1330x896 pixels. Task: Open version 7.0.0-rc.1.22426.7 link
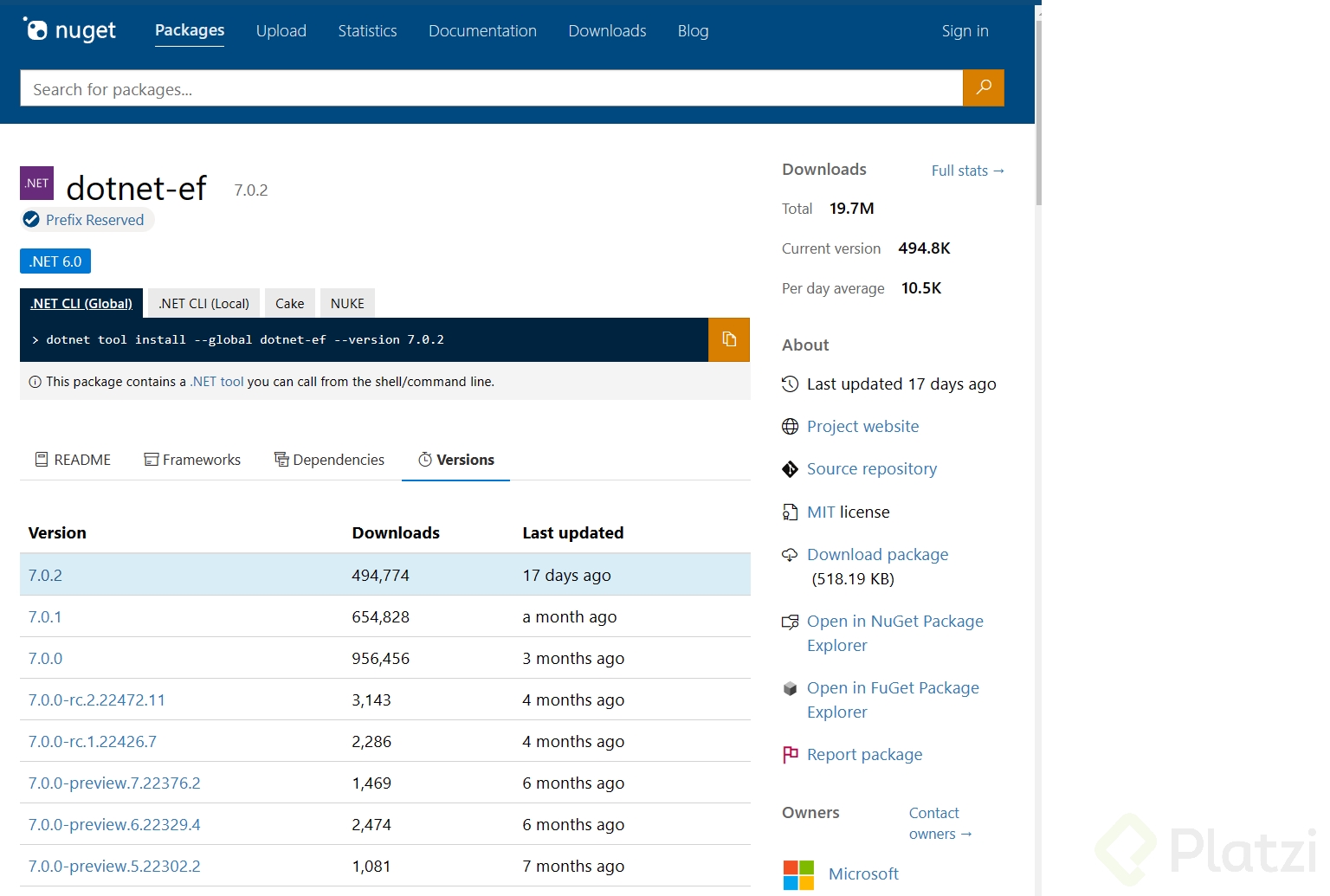(93, 742)
